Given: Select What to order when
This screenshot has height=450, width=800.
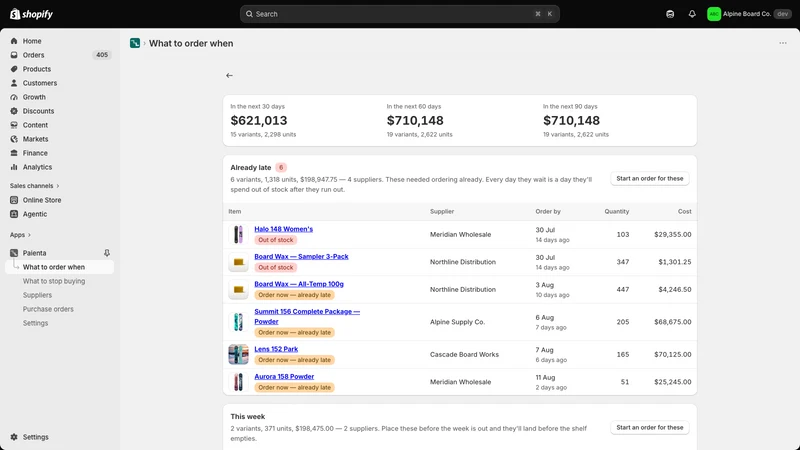Looking at the screenshot, I should pyautogui.click(x=59, y=267).
